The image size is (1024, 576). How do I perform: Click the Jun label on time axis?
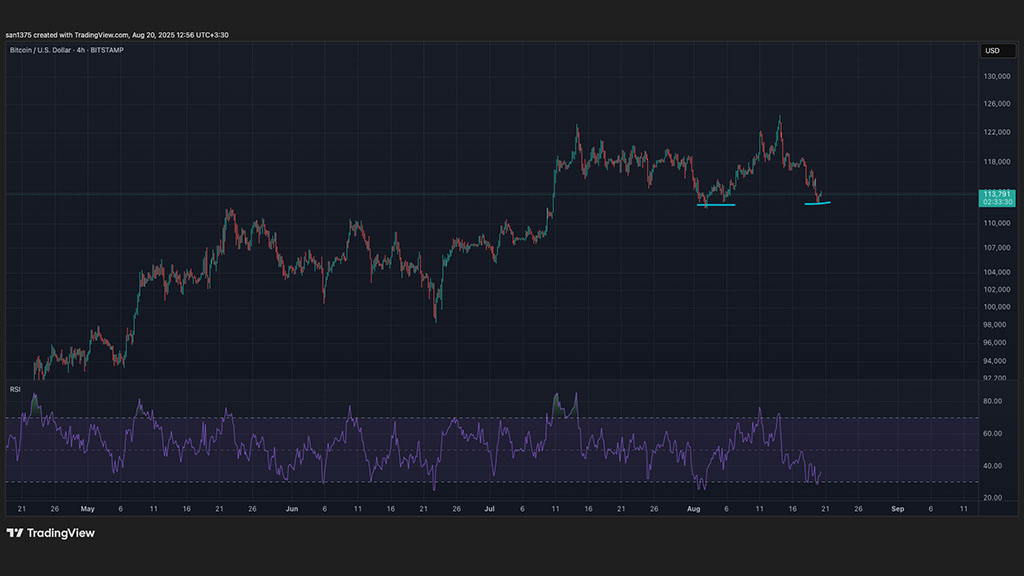click(292, 509)
